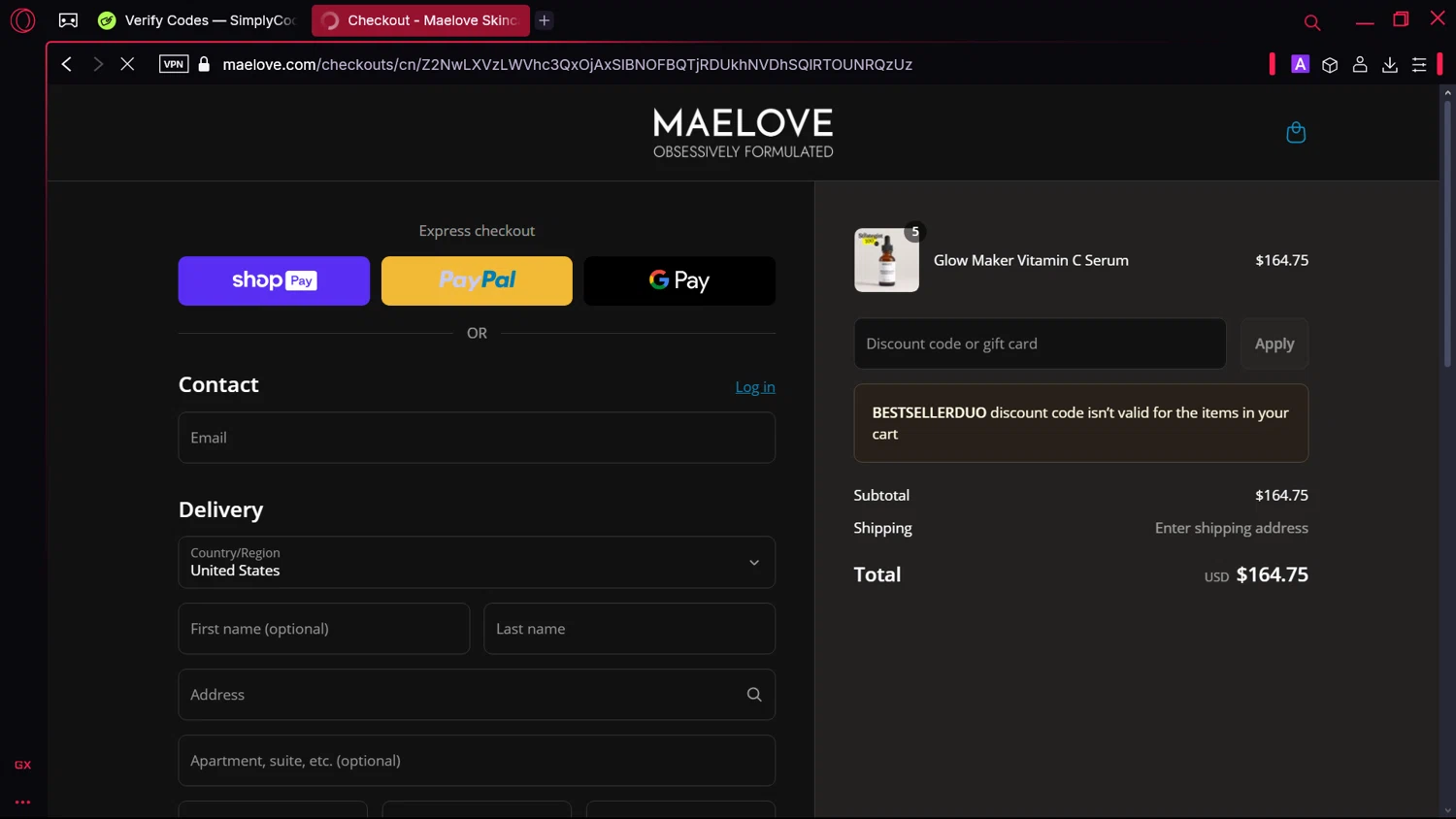Toggle the VPN badge
Image resolution: width=1456 pixels, height=819 pixels.
(174, 64)
